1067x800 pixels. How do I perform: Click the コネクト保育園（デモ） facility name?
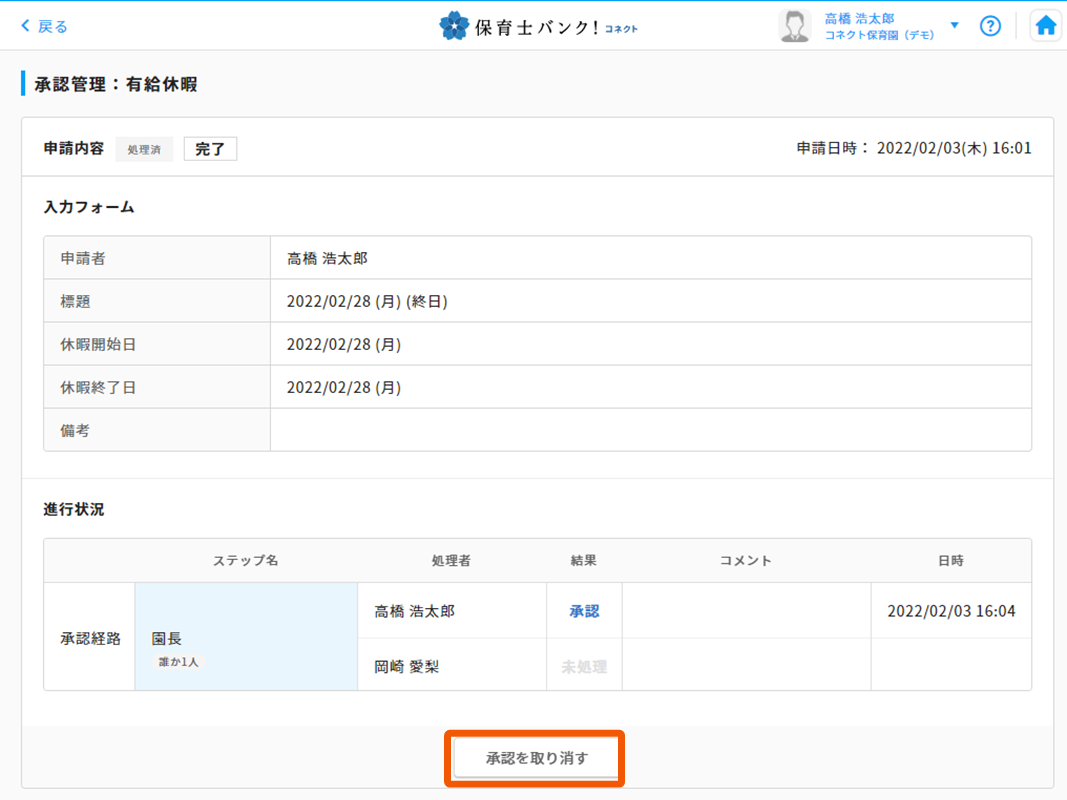tap(879, 35)
